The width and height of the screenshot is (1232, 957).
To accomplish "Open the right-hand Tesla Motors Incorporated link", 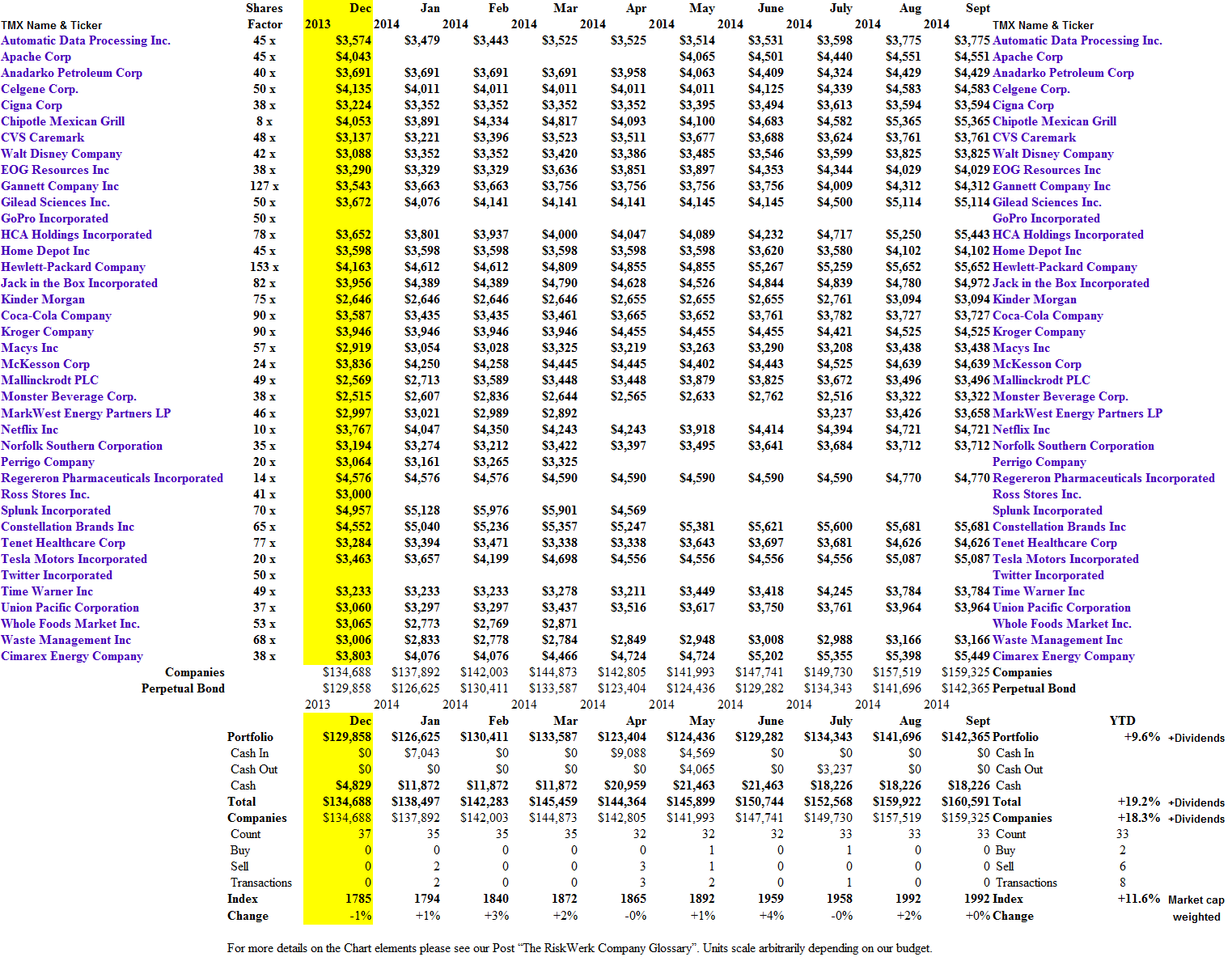I will tap(1065, 559).
